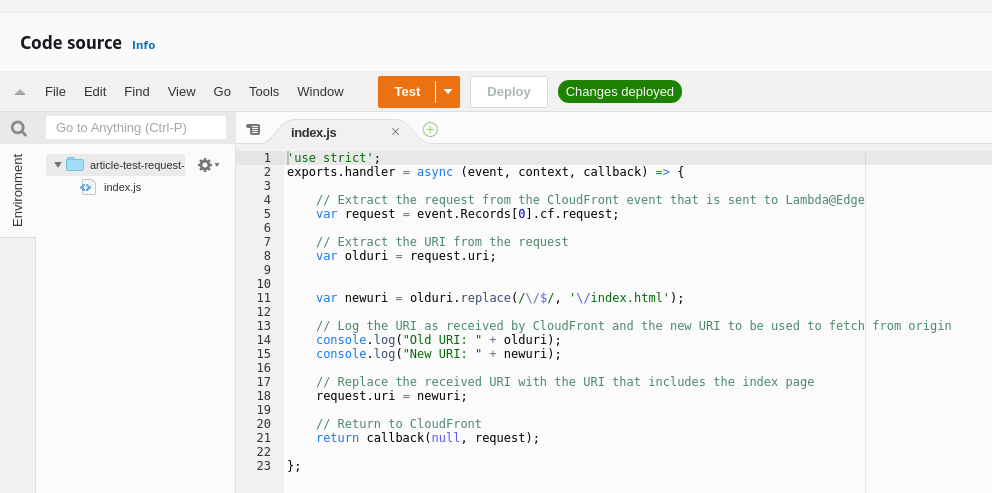The image size is (992, 493).
Task: Open the environment settings gear
Action: tap(205, 165)
